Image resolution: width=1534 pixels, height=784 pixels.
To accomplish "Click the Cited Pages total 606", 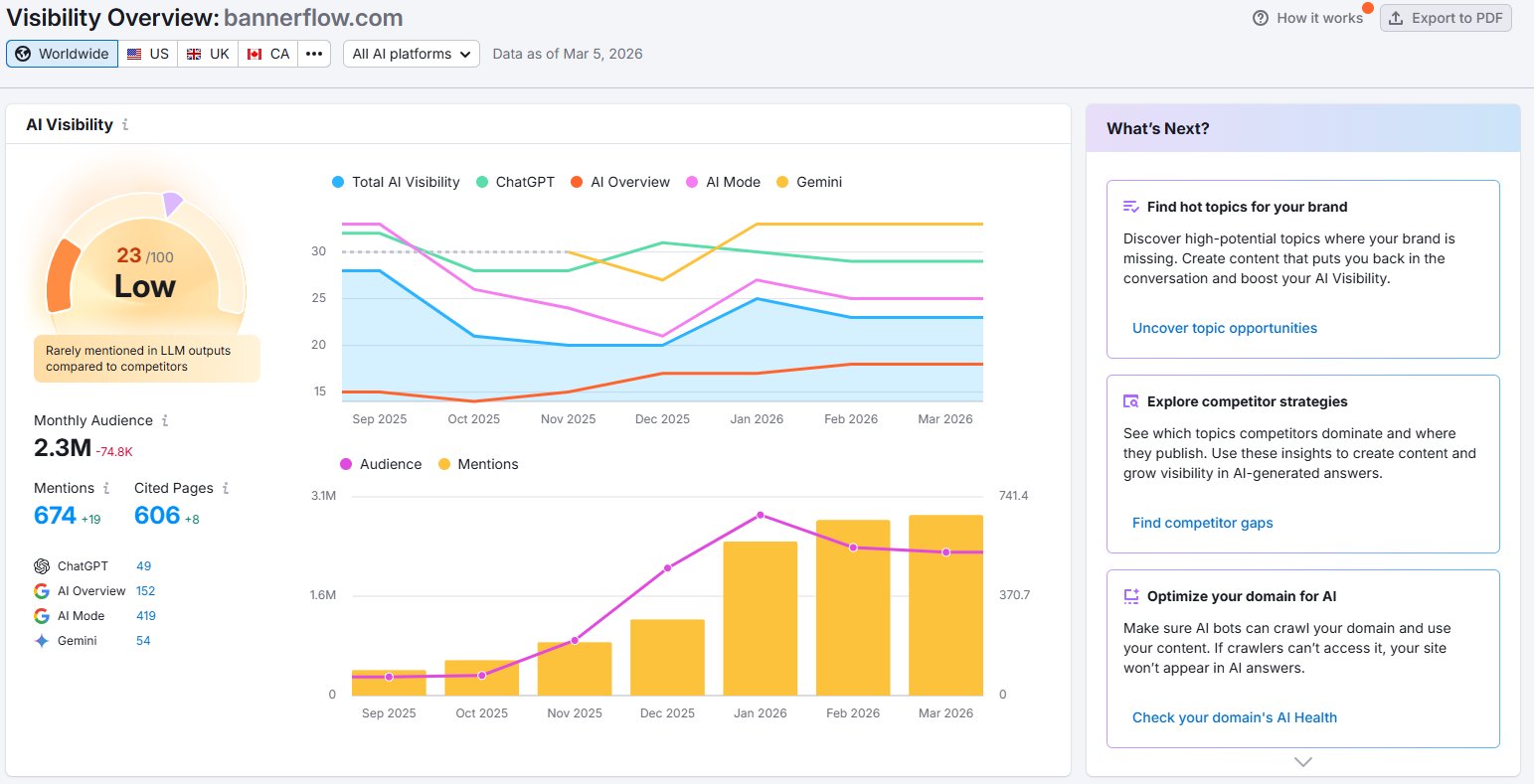I will click(x=157, y=515).
